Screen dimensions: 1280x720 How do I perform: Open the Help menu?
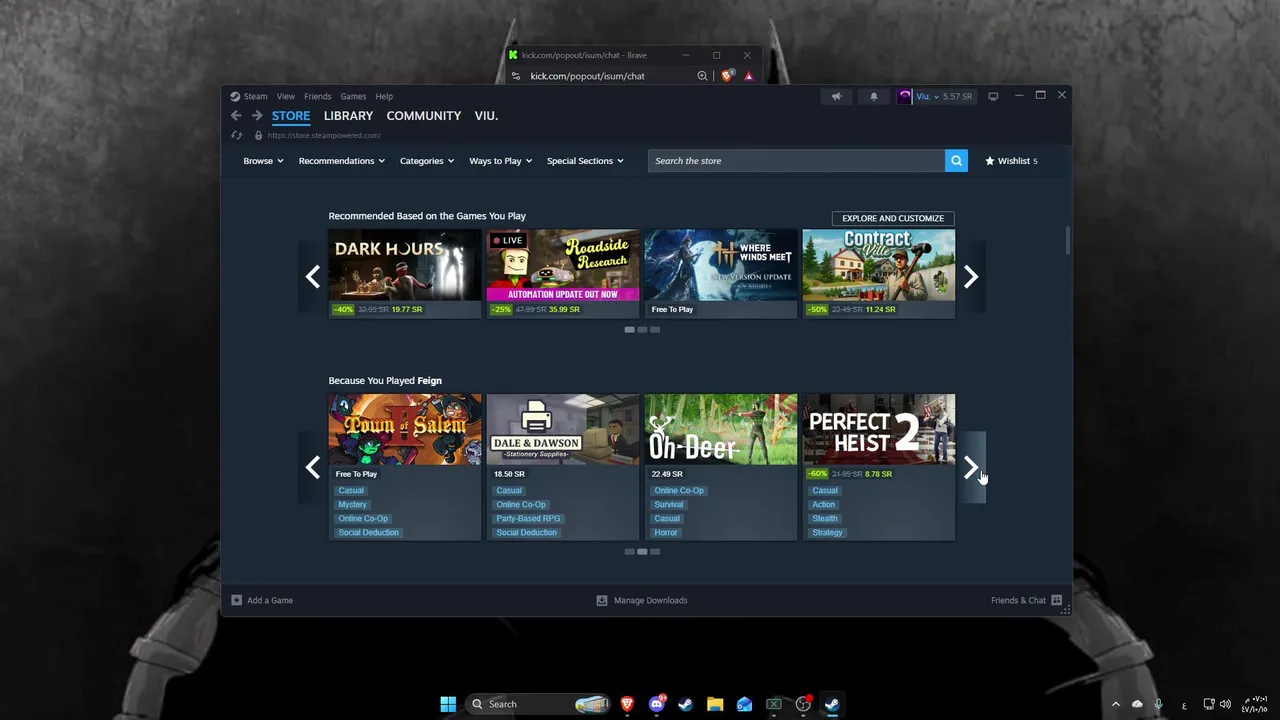point(384,96)
